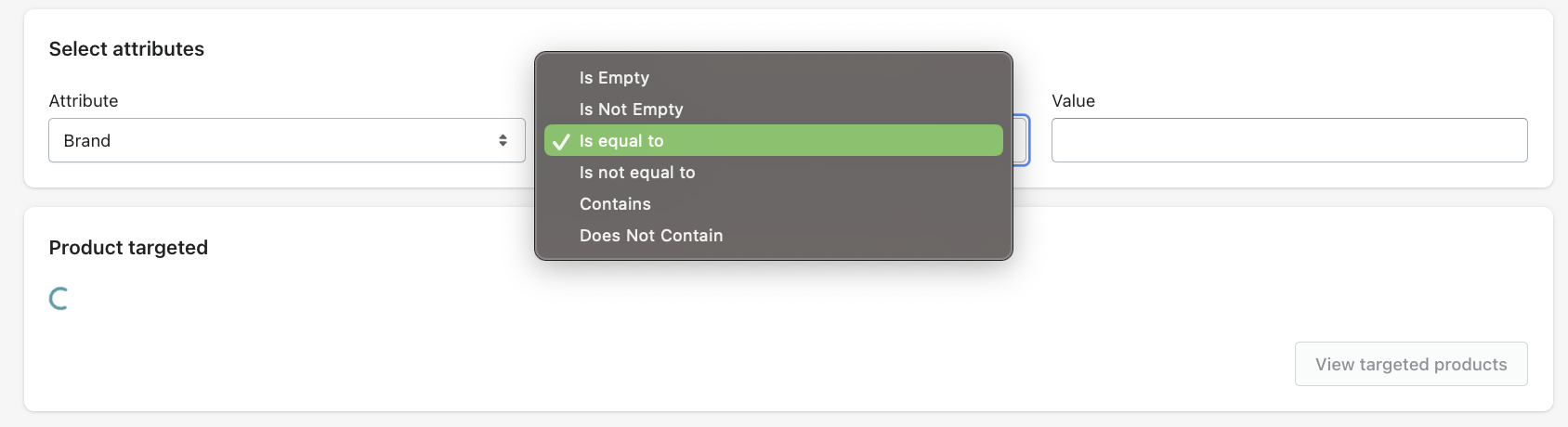The width and height of the screenshot is (1568, 427).
Task: Click the "Attribute" field label
Action: tap(84, 101)
